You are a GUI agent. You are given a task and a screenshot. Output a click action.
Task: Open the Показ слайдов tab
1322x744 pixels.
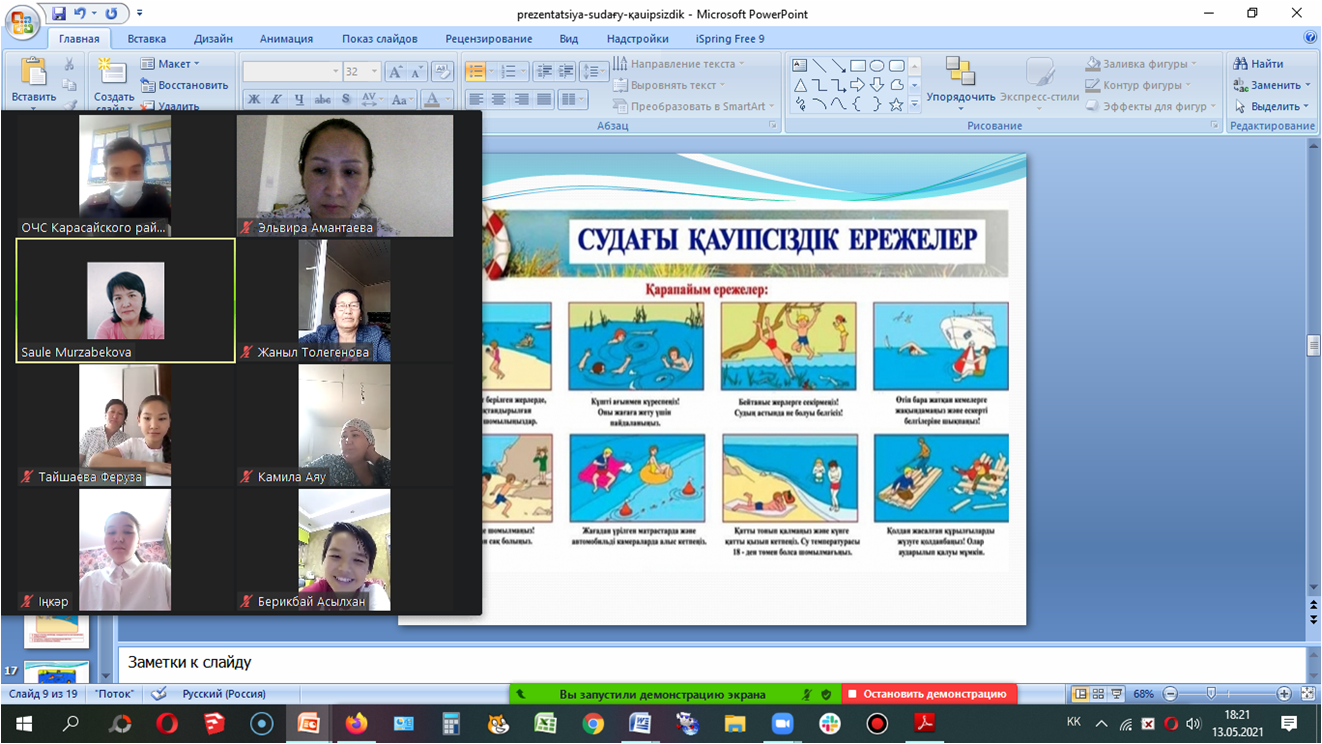[x=379, y=39]
